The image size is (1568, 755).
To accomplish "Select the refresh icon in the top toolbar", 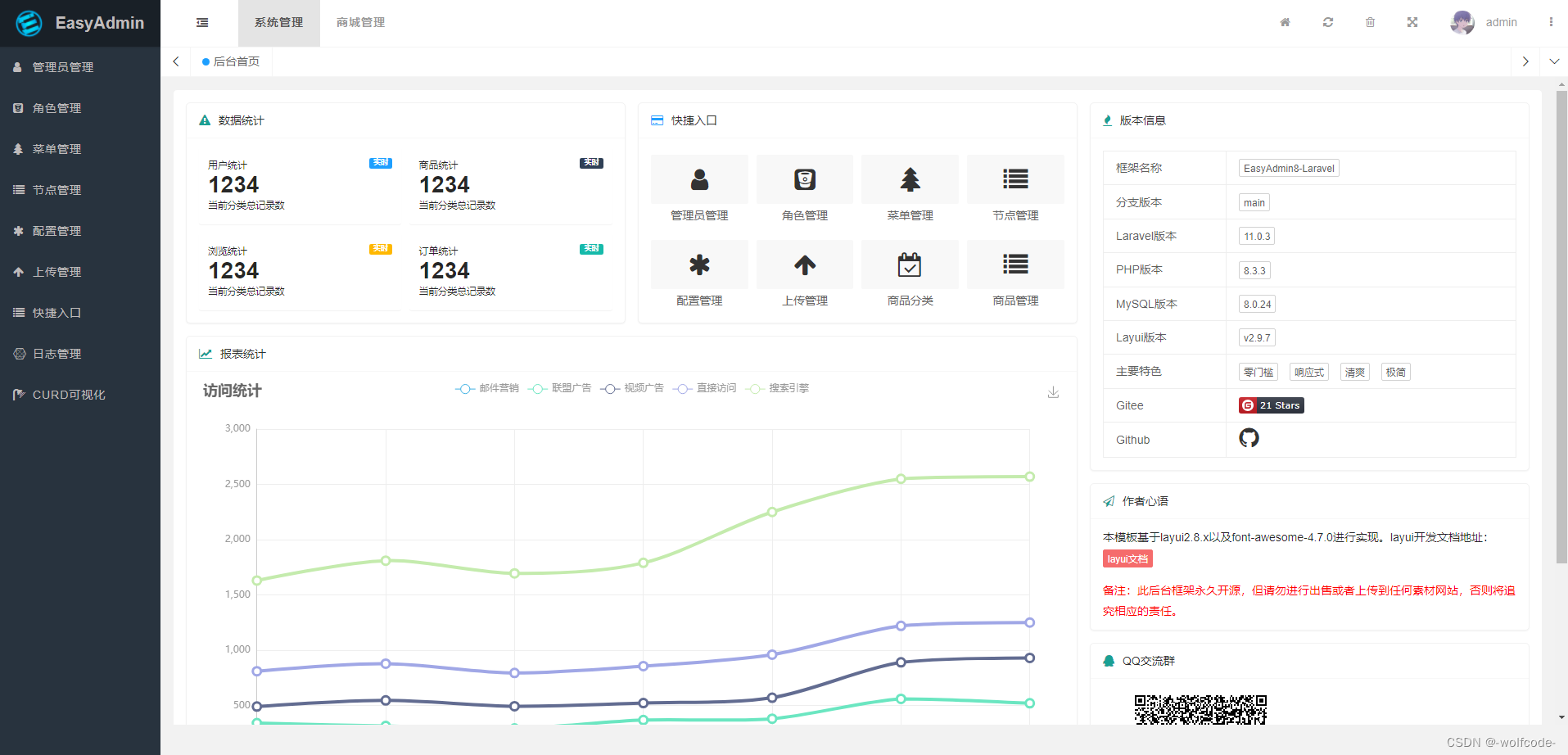I will pyautogui.click(x=1327, y=22).
